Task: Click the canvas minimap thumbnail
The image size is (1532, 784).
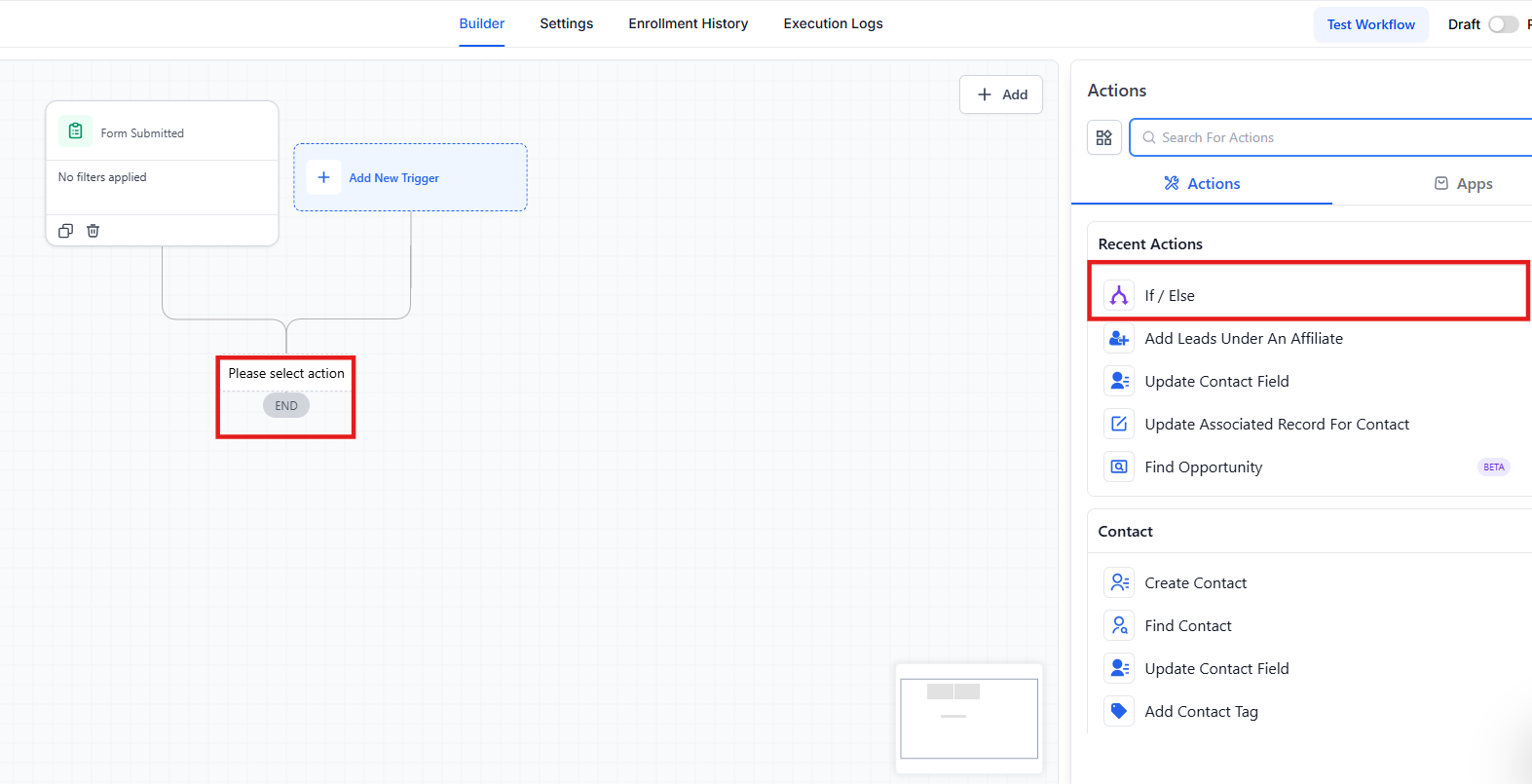Action: pos(969,719)
